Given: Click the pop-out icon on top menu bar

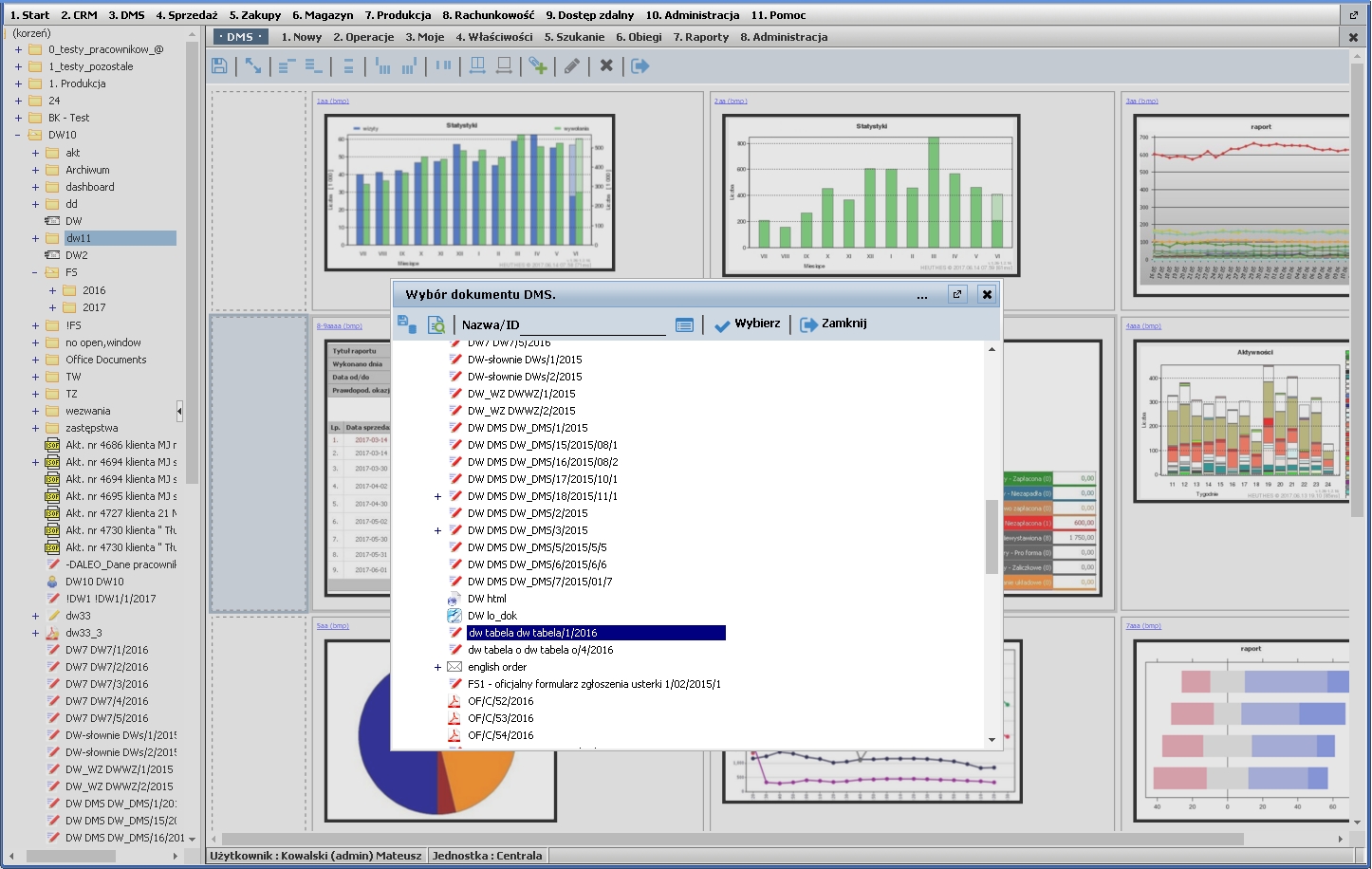Looking at the screenshot, I should (x=1354, y=14).
